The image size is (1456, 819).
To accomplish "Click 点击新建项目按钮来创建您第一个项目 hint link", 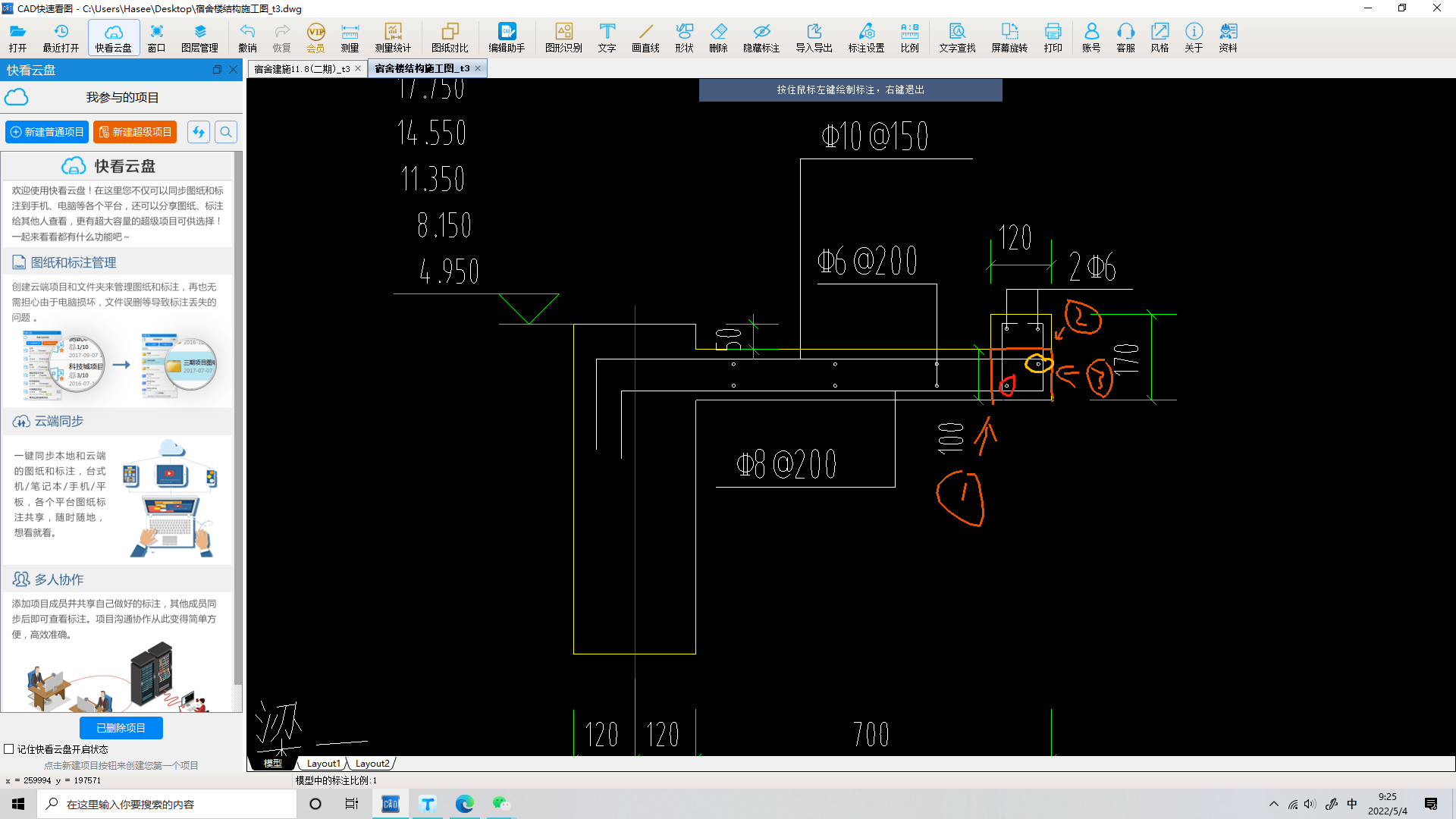I will click(121, 765).
